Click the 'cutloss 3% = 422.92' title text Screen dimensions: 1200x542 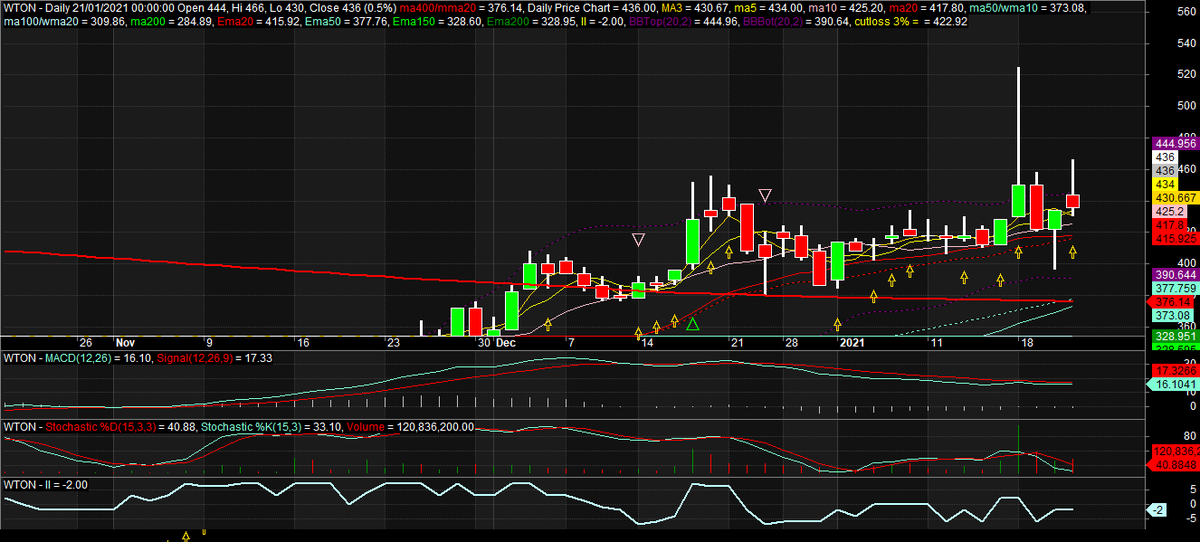911,21
